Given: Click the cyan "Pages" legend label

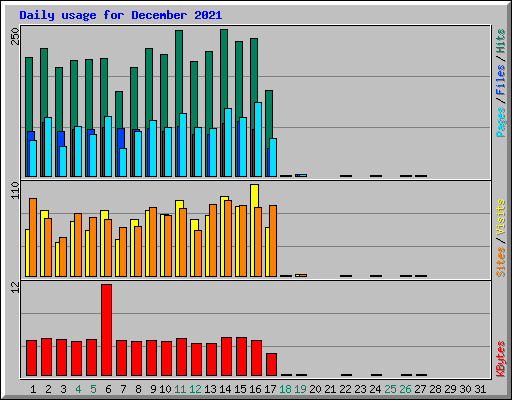Looking at the screenshot, I should point(501,122).
